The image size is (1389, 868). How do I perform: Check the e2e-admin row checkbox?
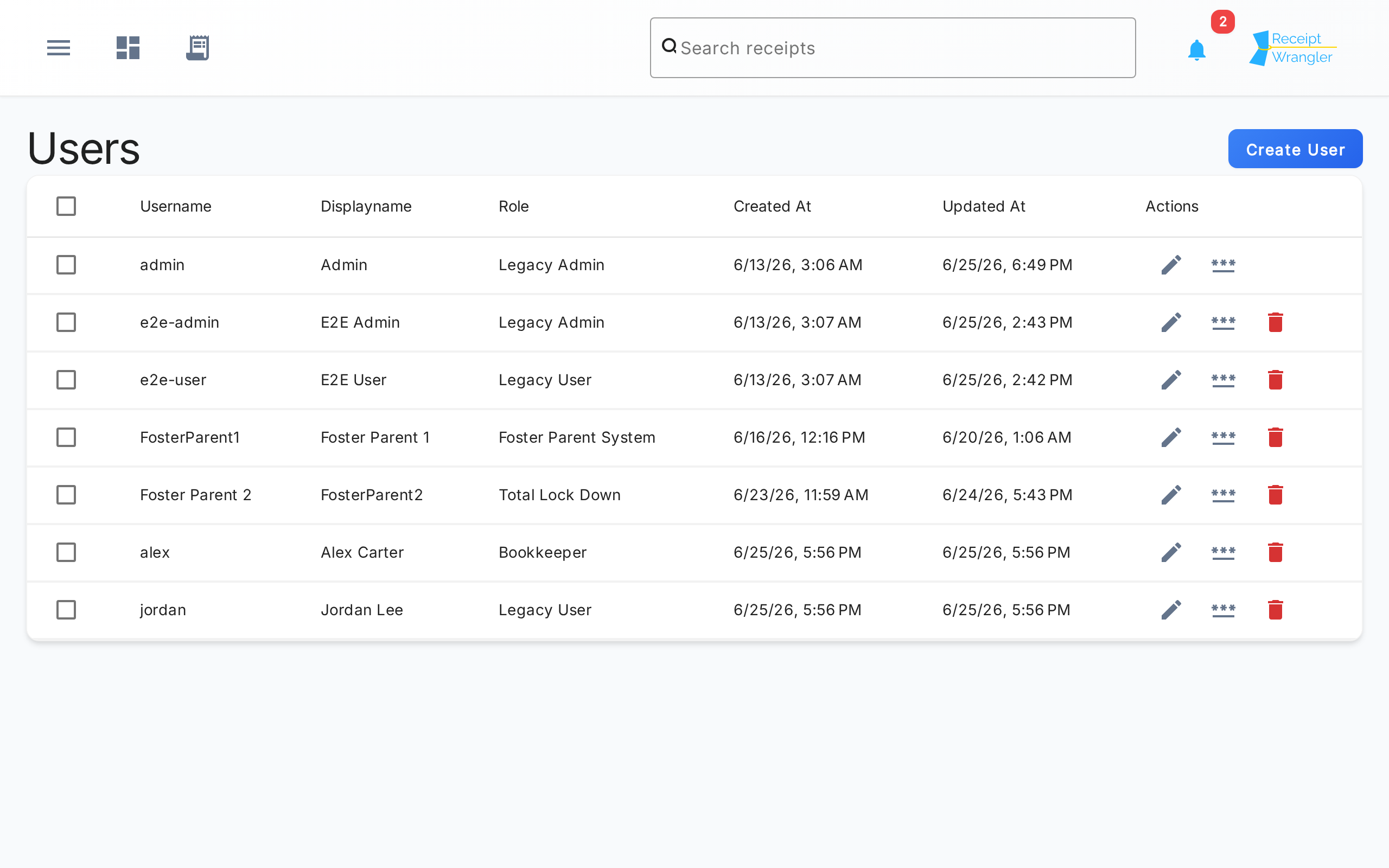pos(66,322)
